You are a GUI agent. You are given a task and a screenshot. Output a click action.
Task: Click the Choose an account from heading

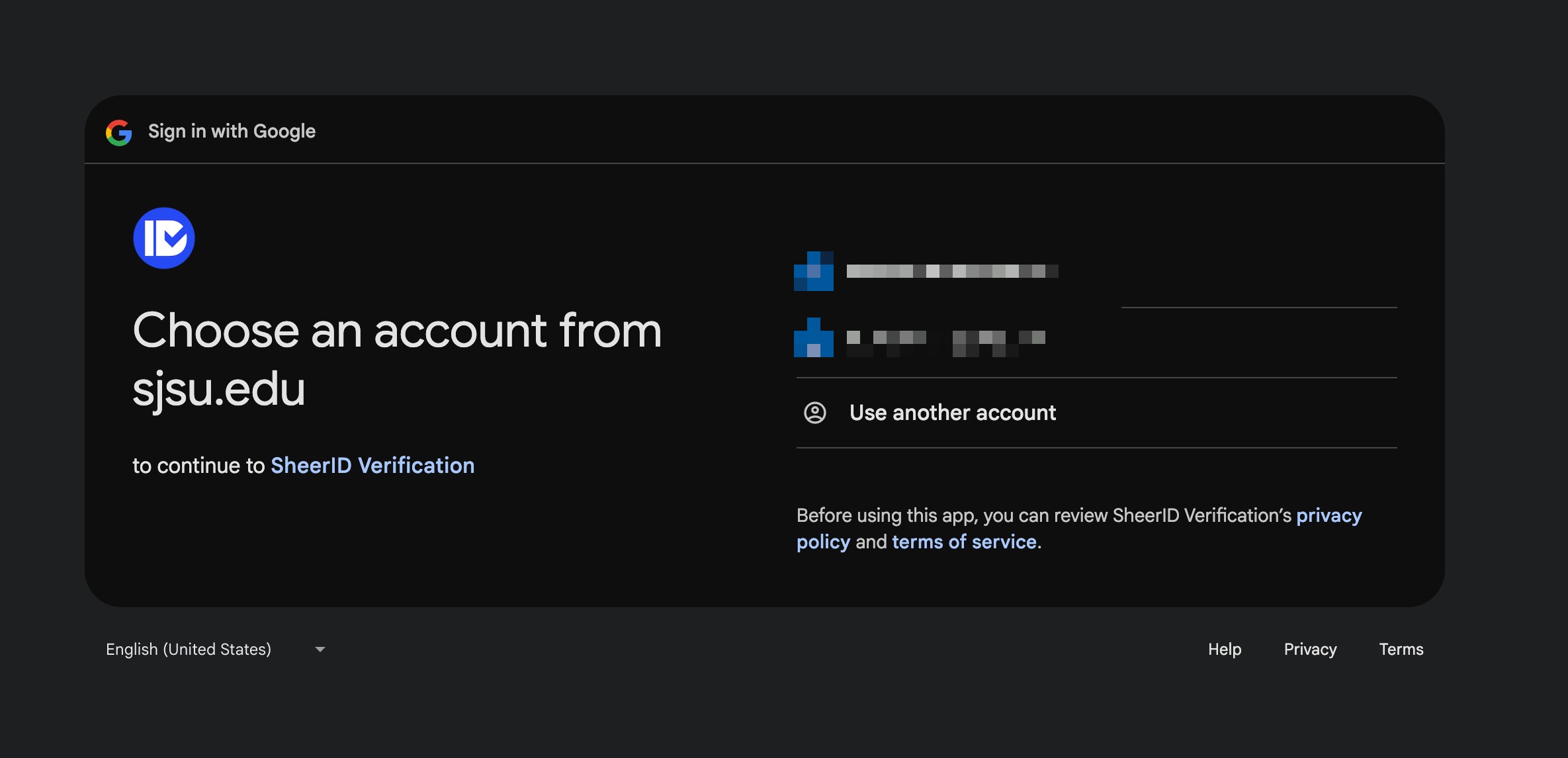pyautogui.click(x=397, y=331)
